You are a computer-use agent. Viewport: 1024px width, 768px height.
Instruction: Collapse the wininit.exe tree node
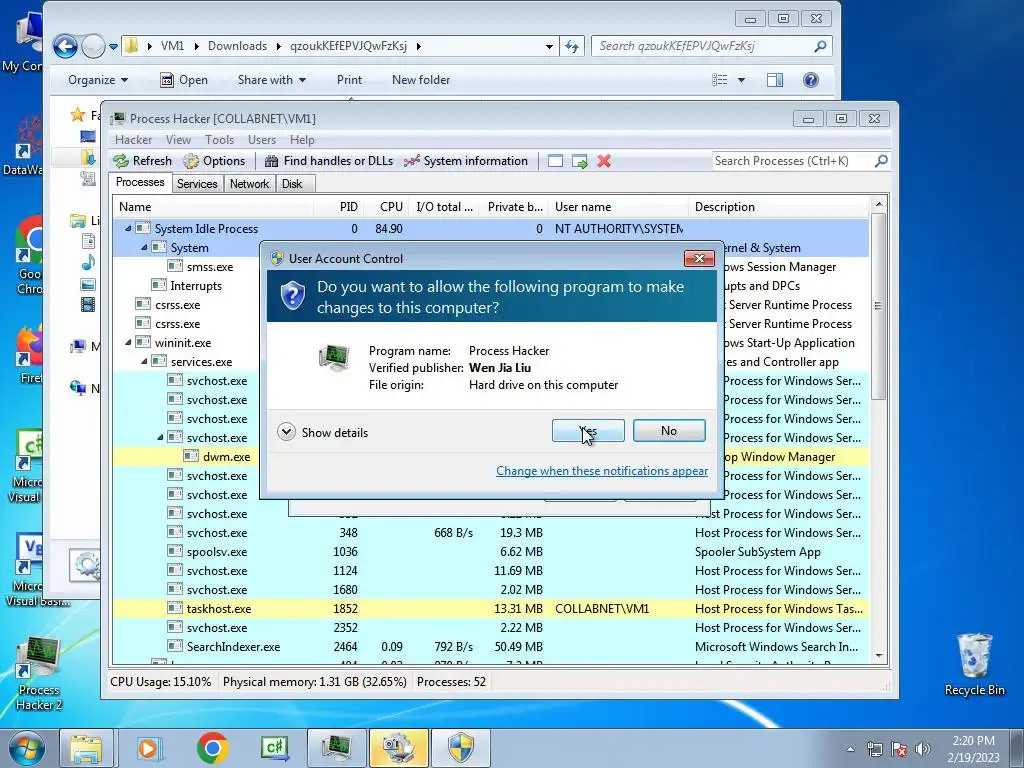(x=128, y=342)
